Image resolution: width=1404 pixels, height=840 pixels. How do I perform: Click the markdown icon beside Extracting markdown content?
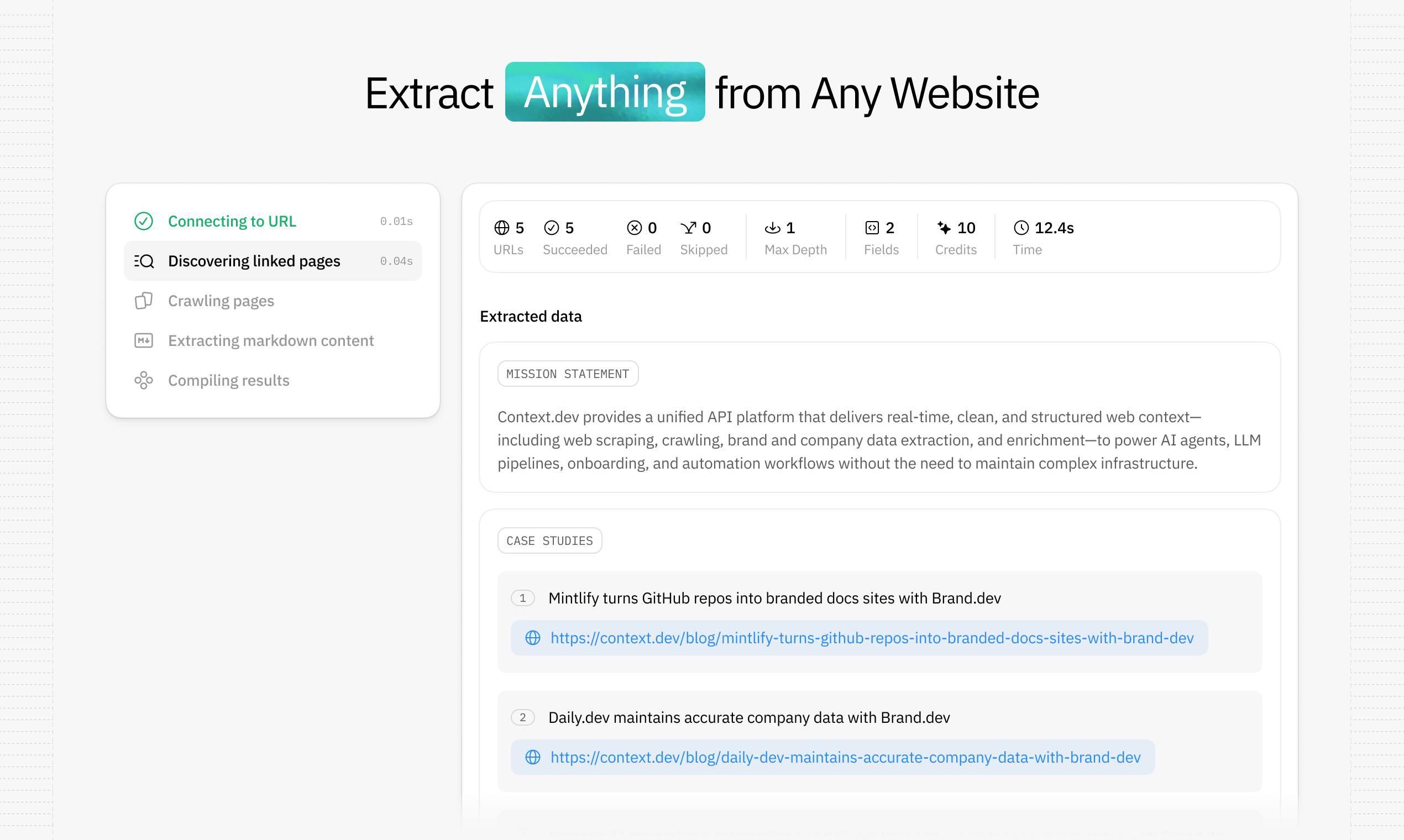coord(144,341)
